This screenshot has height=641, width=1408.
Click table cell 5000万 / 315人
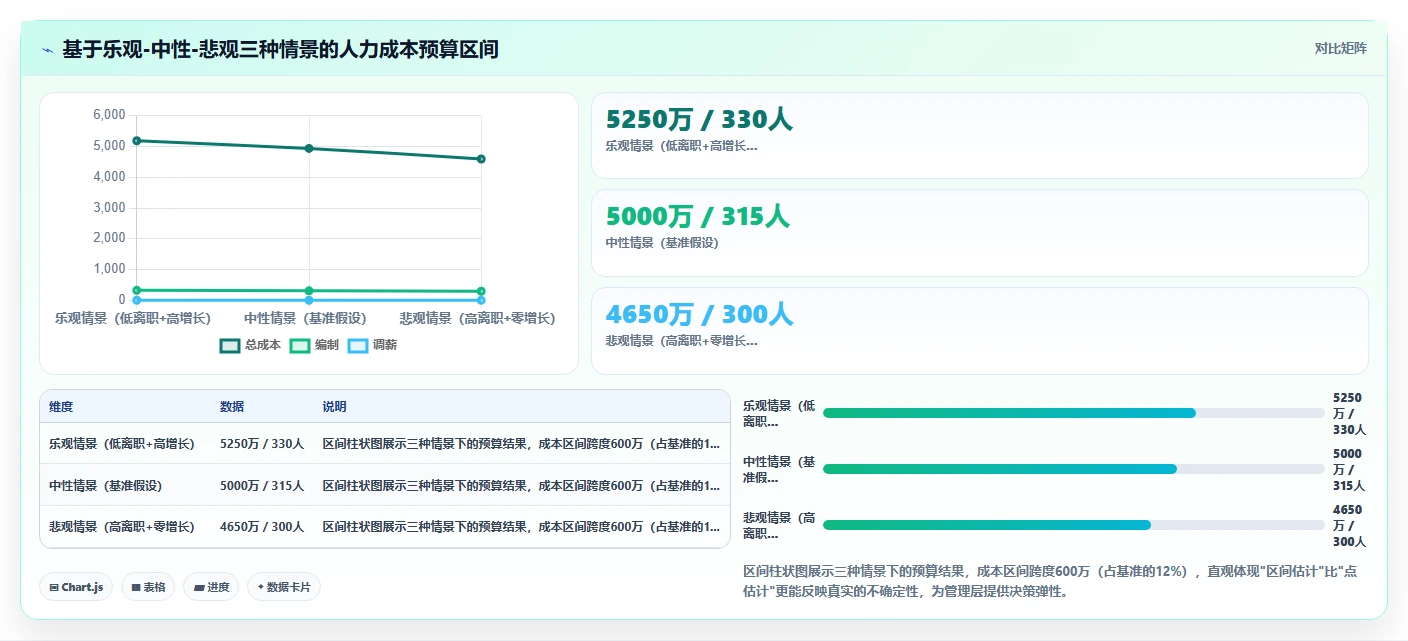[262, 485]
